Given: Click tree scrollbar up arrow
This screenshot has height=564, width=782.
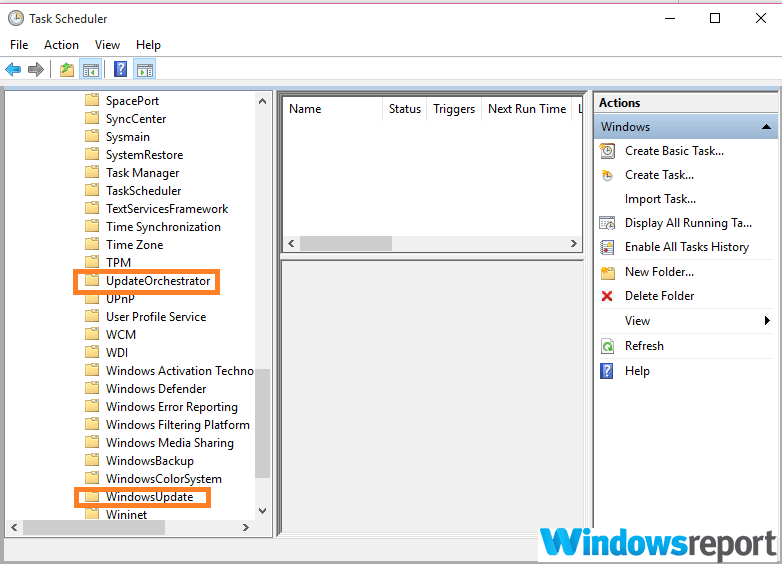Looking at the screenshot, I should [262, 101].
